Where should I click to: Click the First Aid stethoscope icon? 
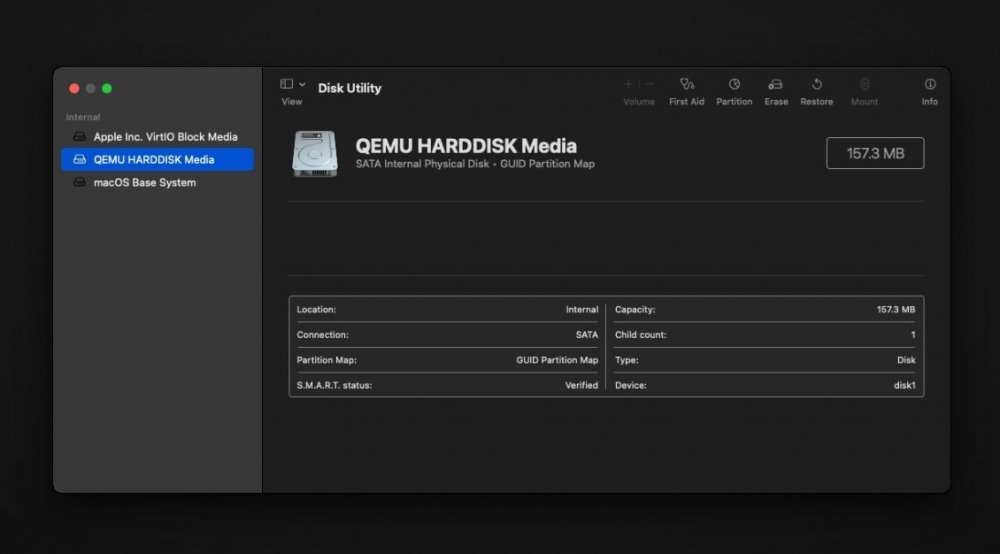686,84
